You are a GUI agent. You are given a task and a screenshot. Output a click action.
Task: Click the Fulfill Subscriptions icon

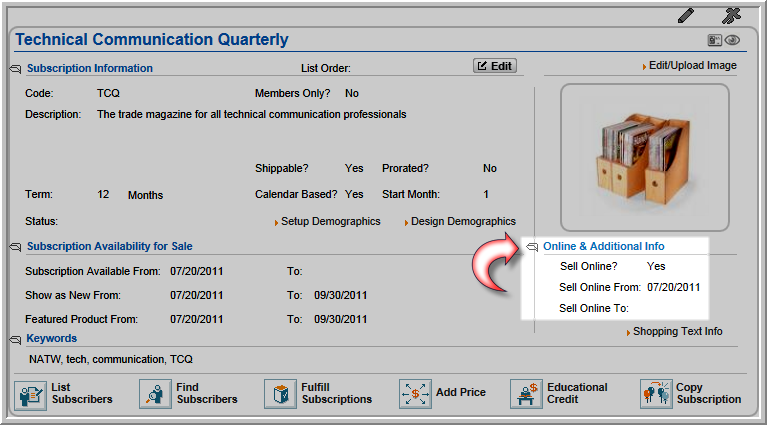(x=280, y=394)
